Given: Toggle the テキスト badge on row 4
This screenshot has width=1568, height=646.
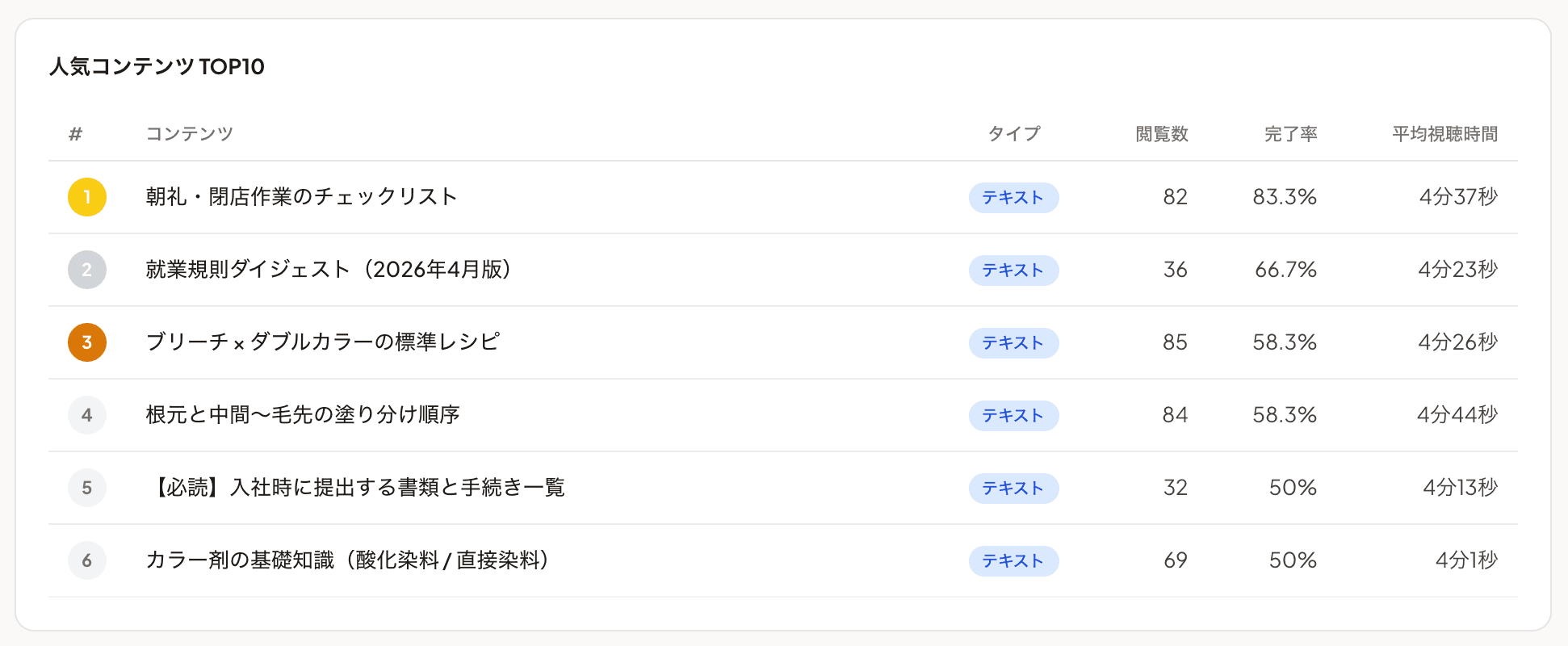Looking at the screenshot, I should click(x=1013, y=415).
